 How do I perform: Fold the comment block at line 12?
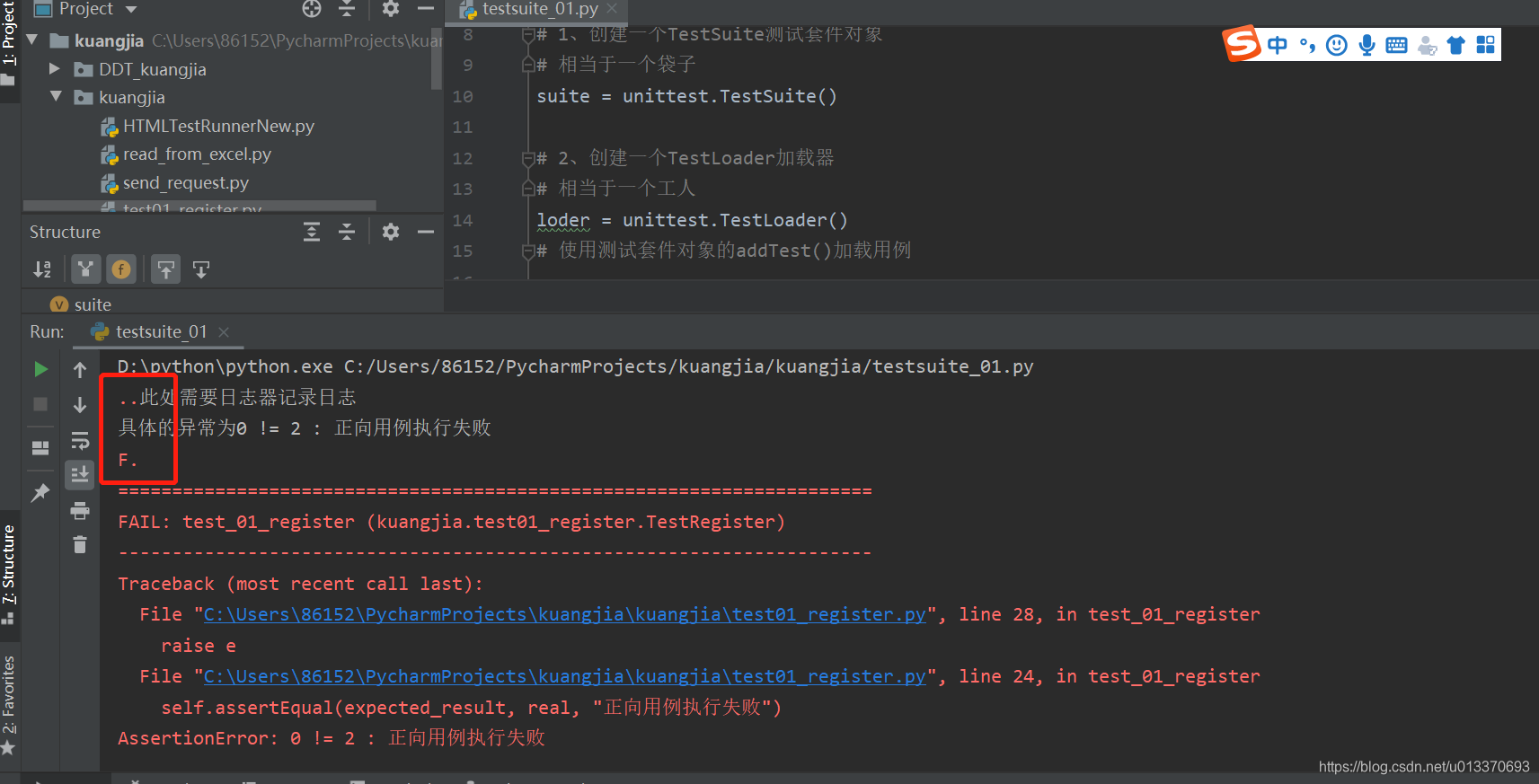[528, 158]
